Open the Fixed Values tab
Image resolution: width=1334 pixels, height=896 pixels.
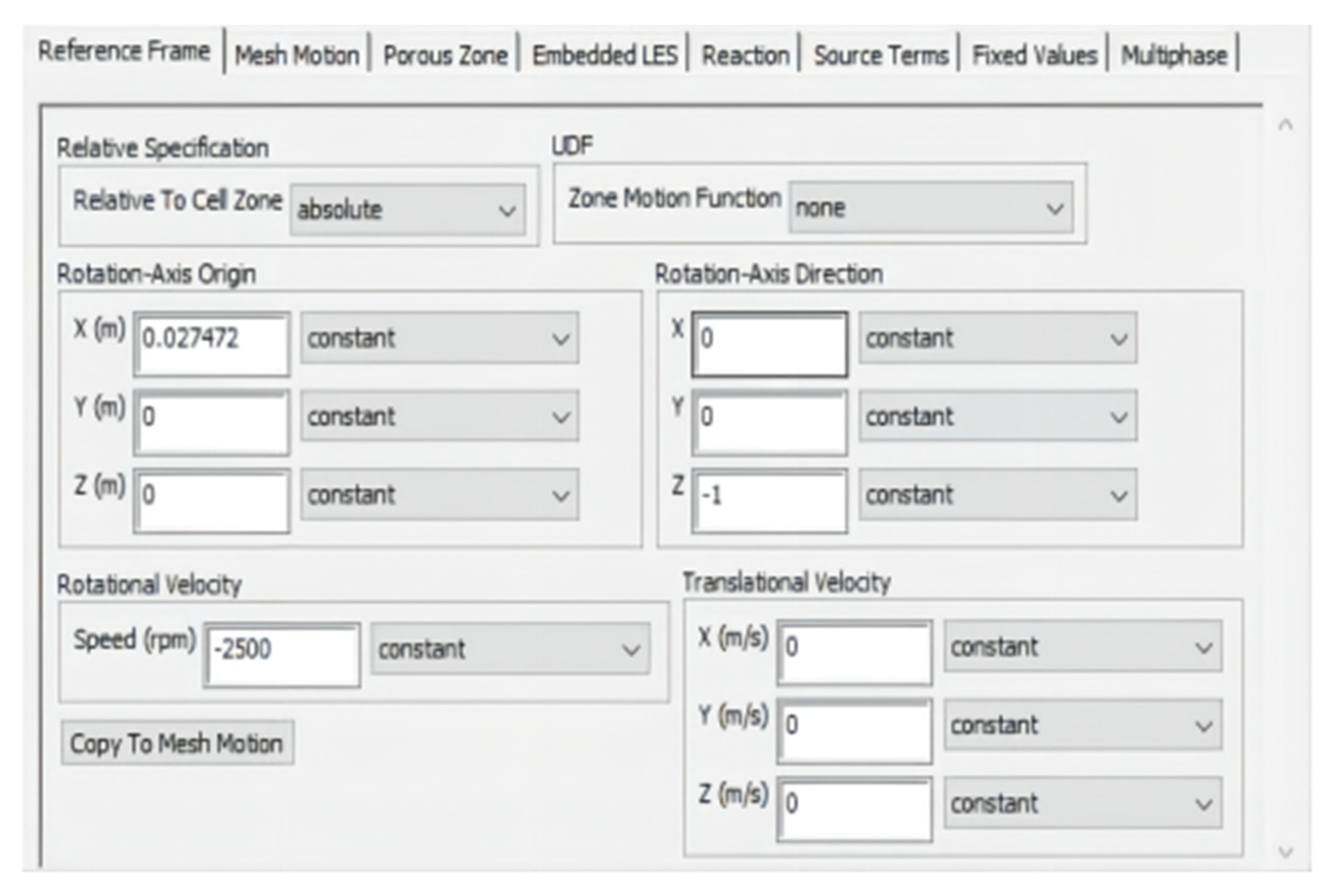(x=1034, y=56)
